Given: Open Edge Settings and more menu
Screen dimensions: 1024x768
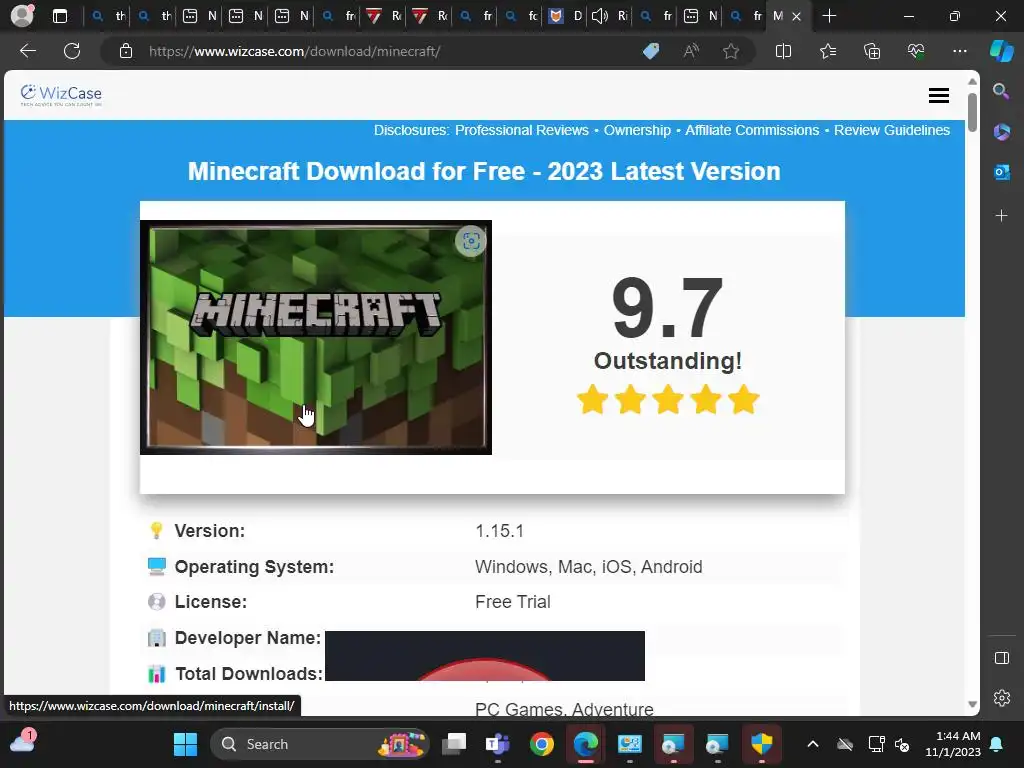Looking at the screenshot, I should 959,51.
